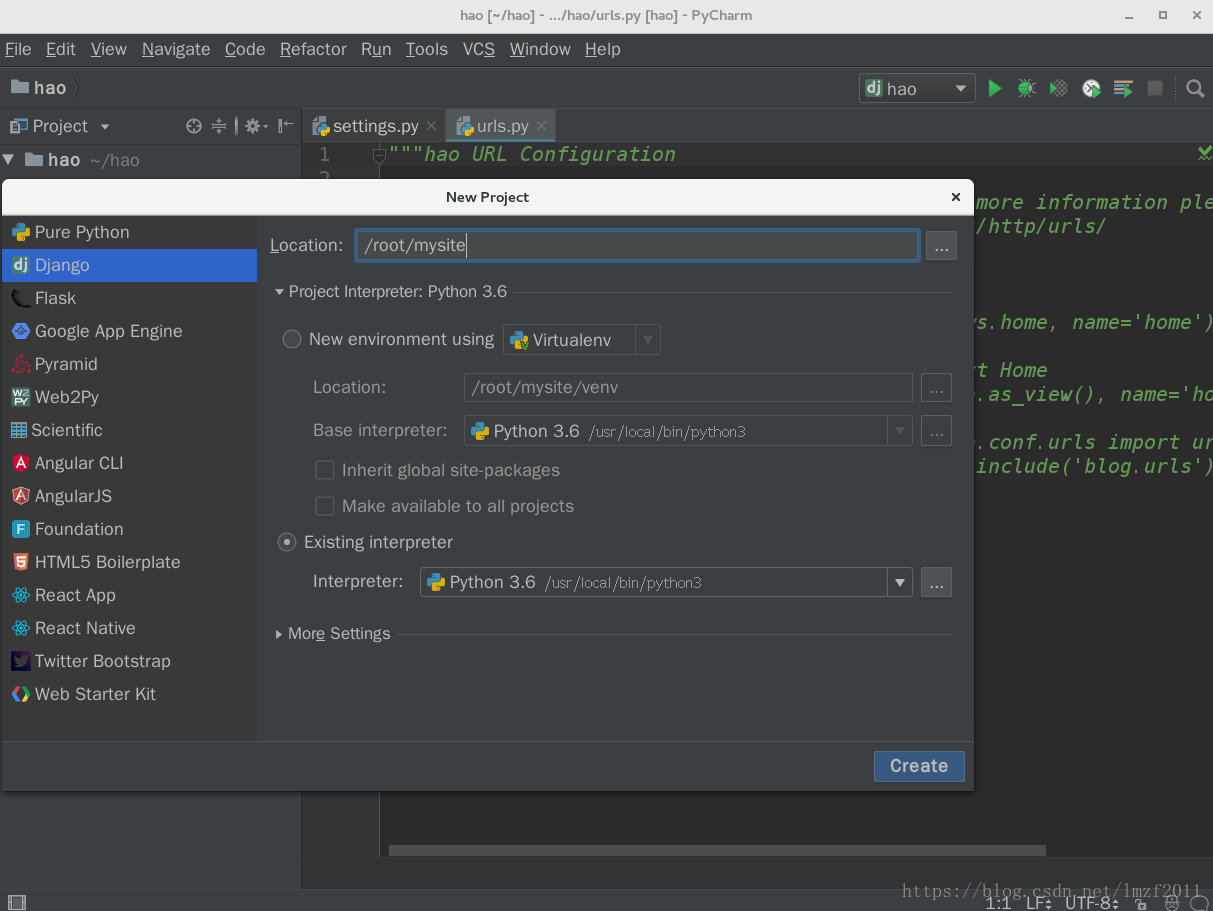The image size is (1213, 911).
Task: Click tool window toggle icon in status bar
Action: point(15,902)
